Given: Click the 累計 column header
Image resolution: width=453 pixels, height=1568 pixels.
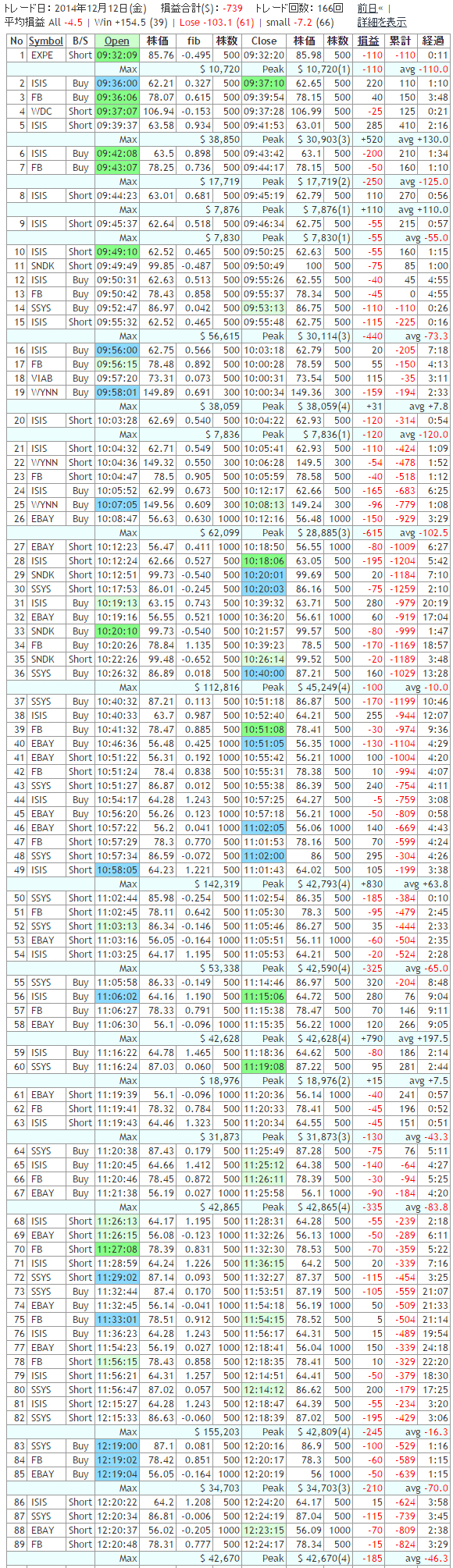Looking at the screenshot, I should tap(401, 41).
